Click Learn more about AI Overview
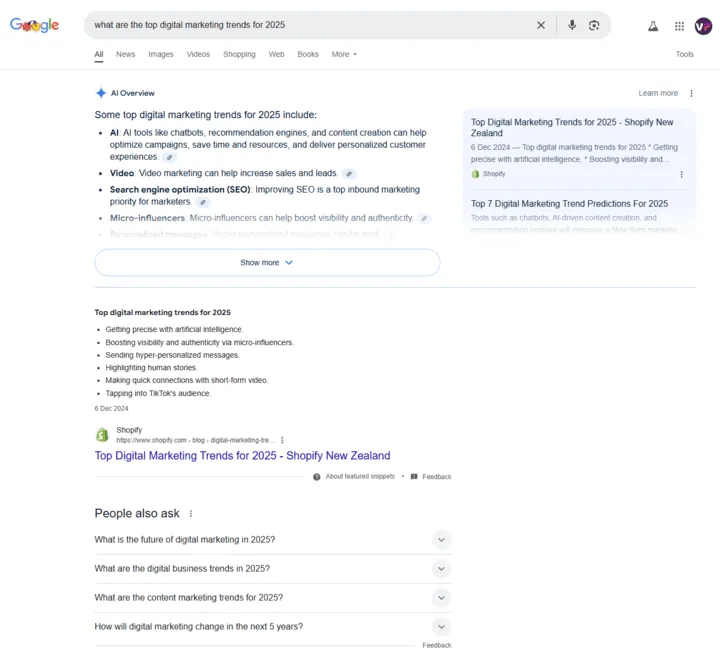Screen dimensions: 720x658 [658, 93]
